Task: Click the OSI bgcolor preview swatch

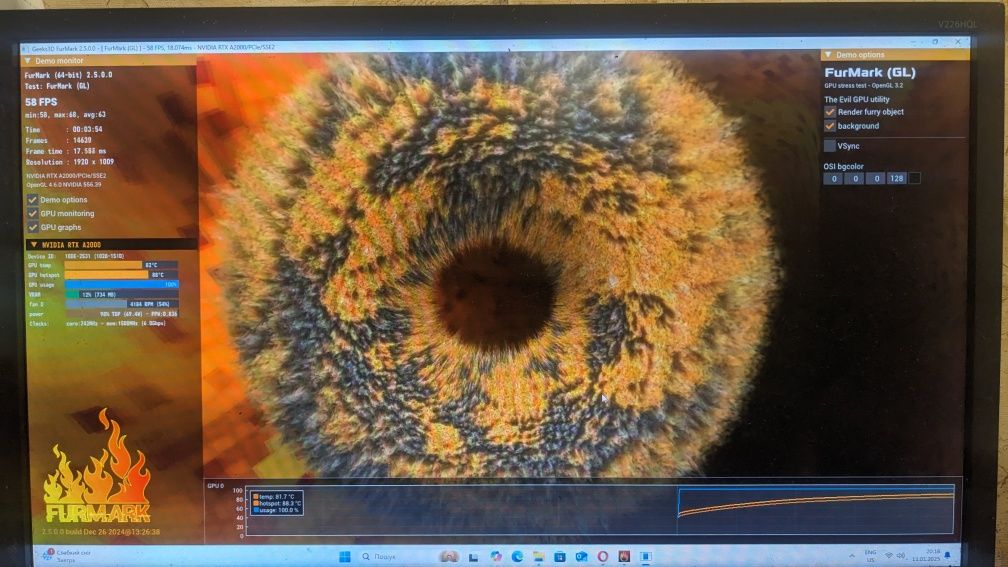Action: tap(914, 178)
